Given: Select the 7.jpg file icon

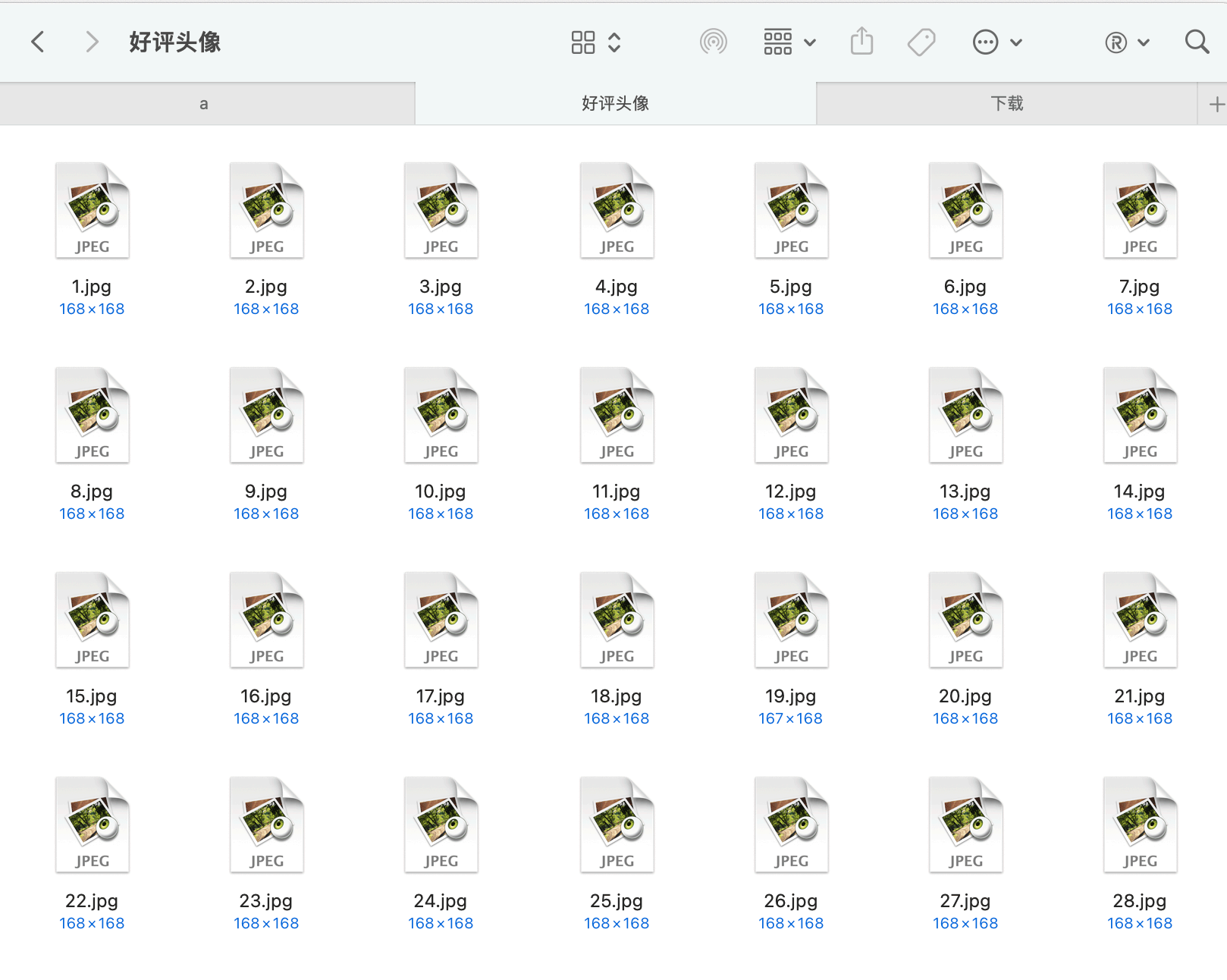Looking at the screenshot, I should pos(1141,210).
